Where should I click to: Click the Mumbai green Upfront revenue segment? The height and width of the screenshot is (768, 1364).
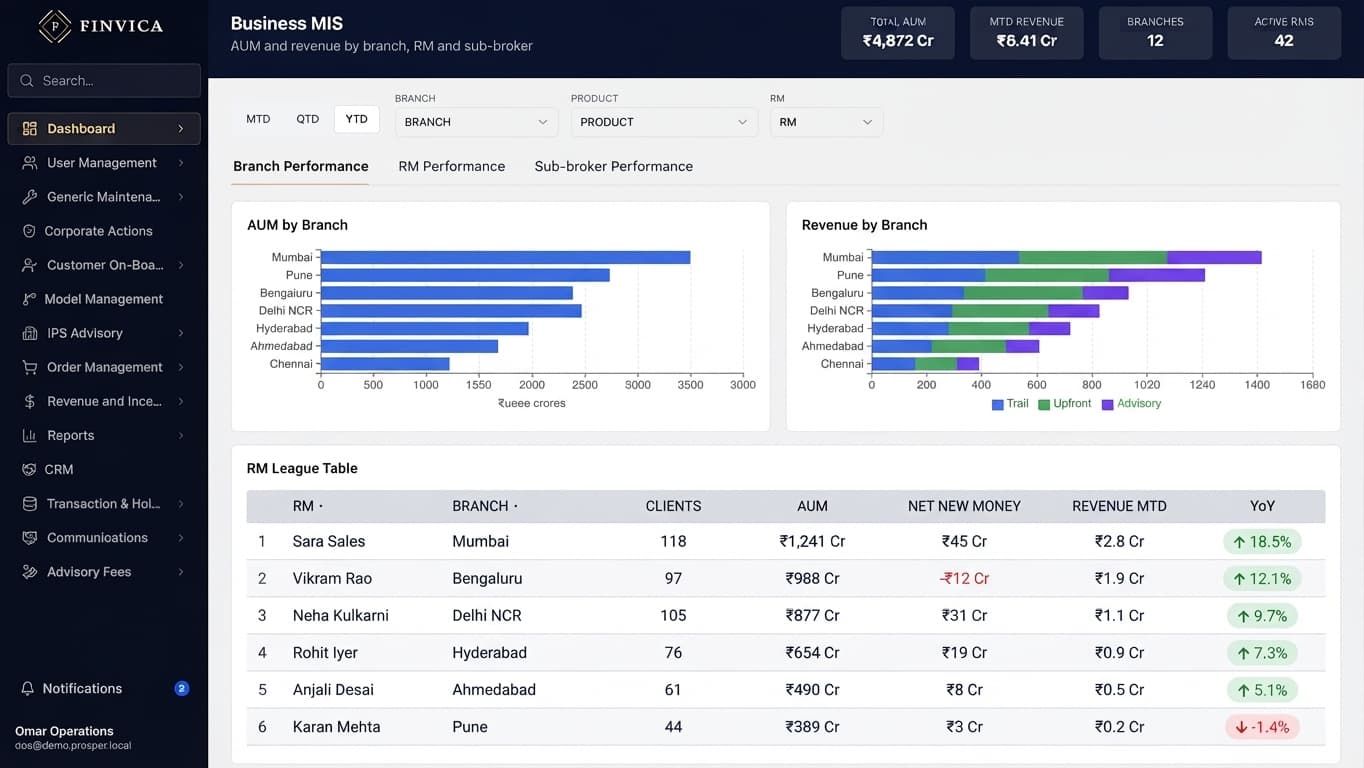click(x=1093, y=257)
